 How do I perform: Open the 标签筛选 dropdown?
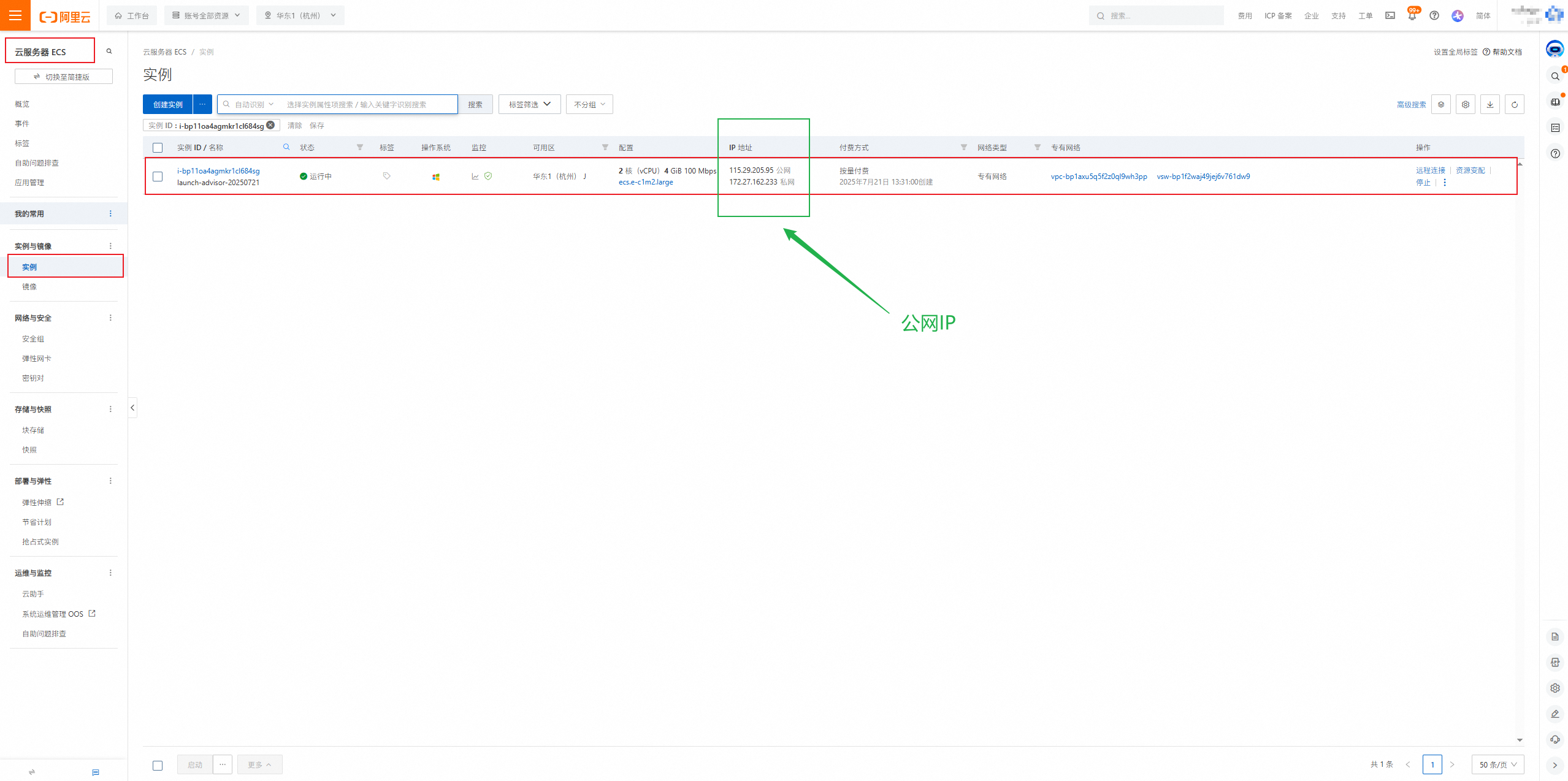coord(529,104)
